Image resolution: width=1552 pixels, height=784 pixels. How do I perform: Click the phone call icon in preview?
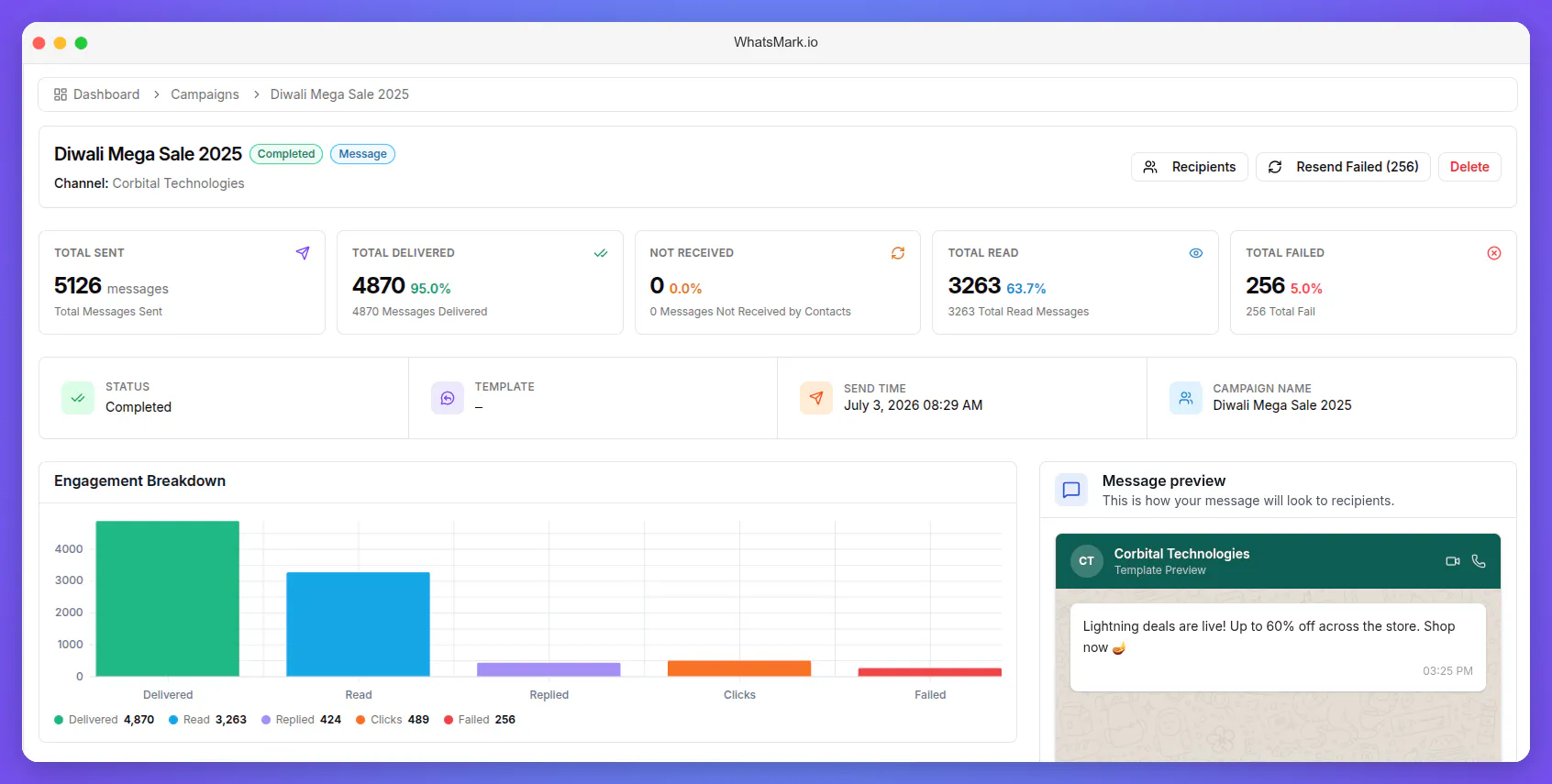pos(1479,561)
